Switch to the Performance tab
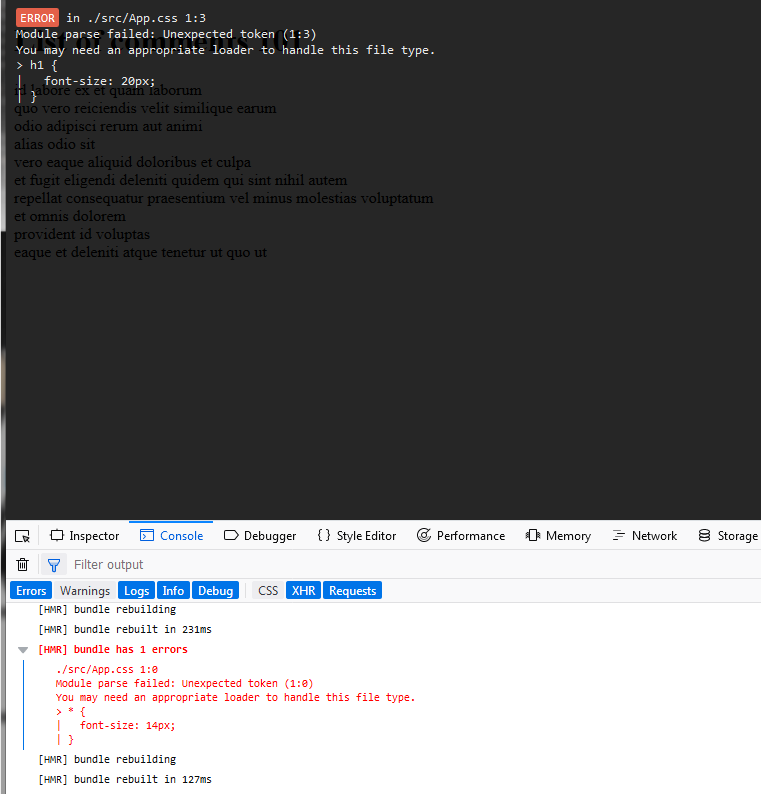This screenshot has width=761, height=794. tap(461, 536)
